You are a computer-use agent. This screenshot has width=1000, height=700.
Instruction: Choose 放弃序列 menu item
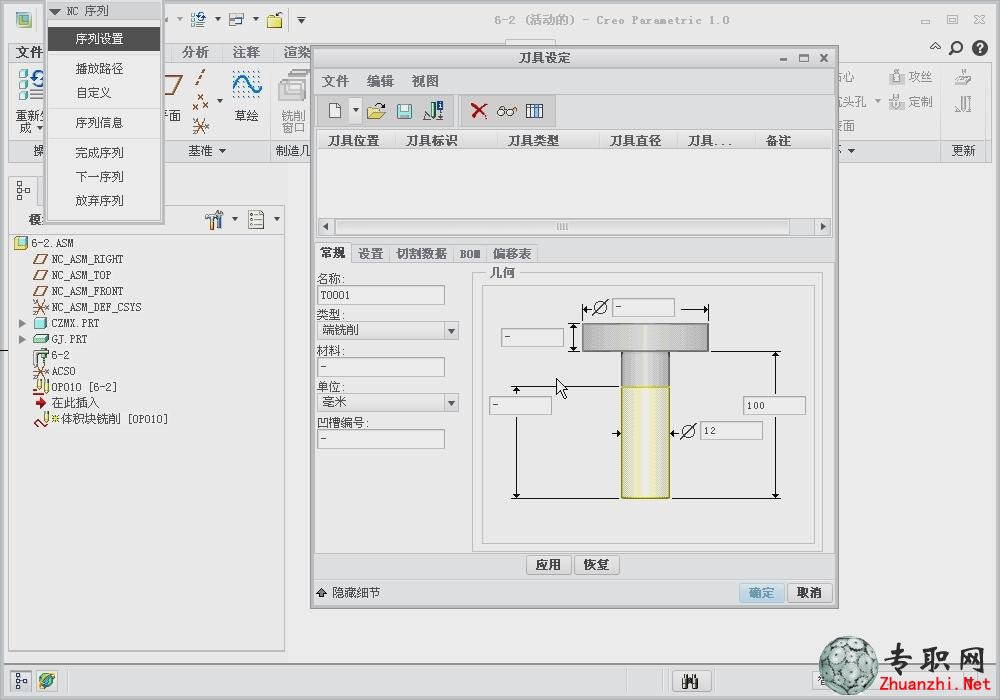(99, 201)
